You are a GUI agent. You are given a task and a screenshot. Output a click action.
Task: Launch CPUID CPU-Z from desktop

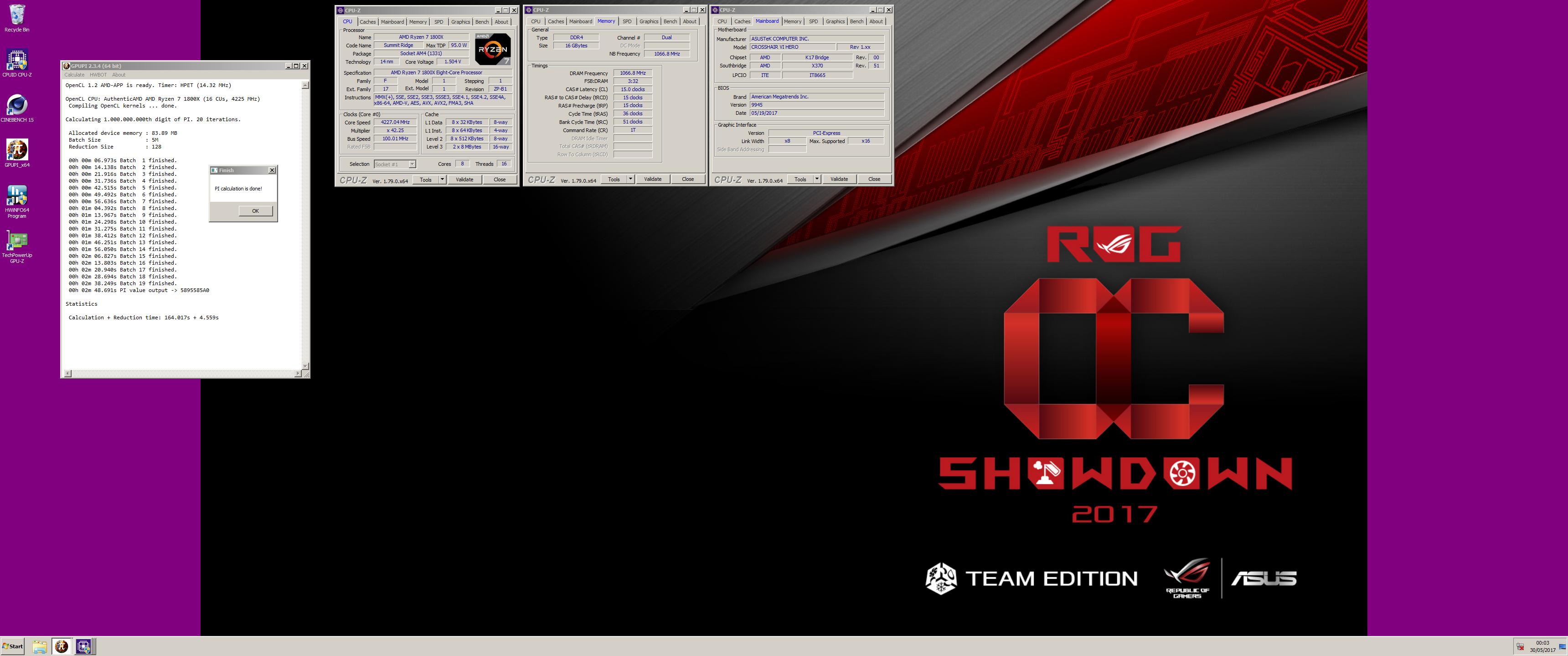pos(16,63)
